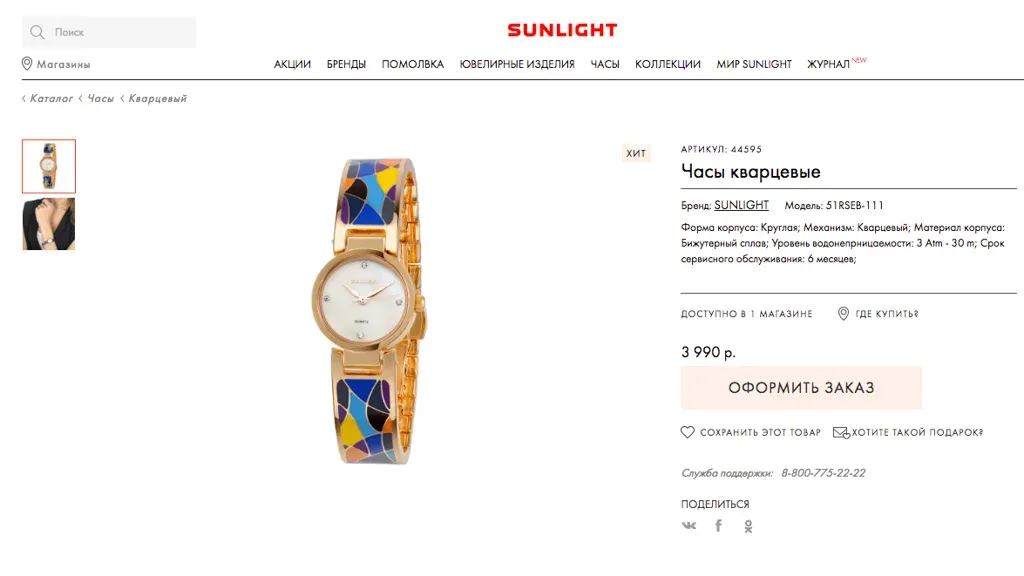Click the heart icon to save item
The width and height of the screenshot is (1024, 576).
coord(688,432)
